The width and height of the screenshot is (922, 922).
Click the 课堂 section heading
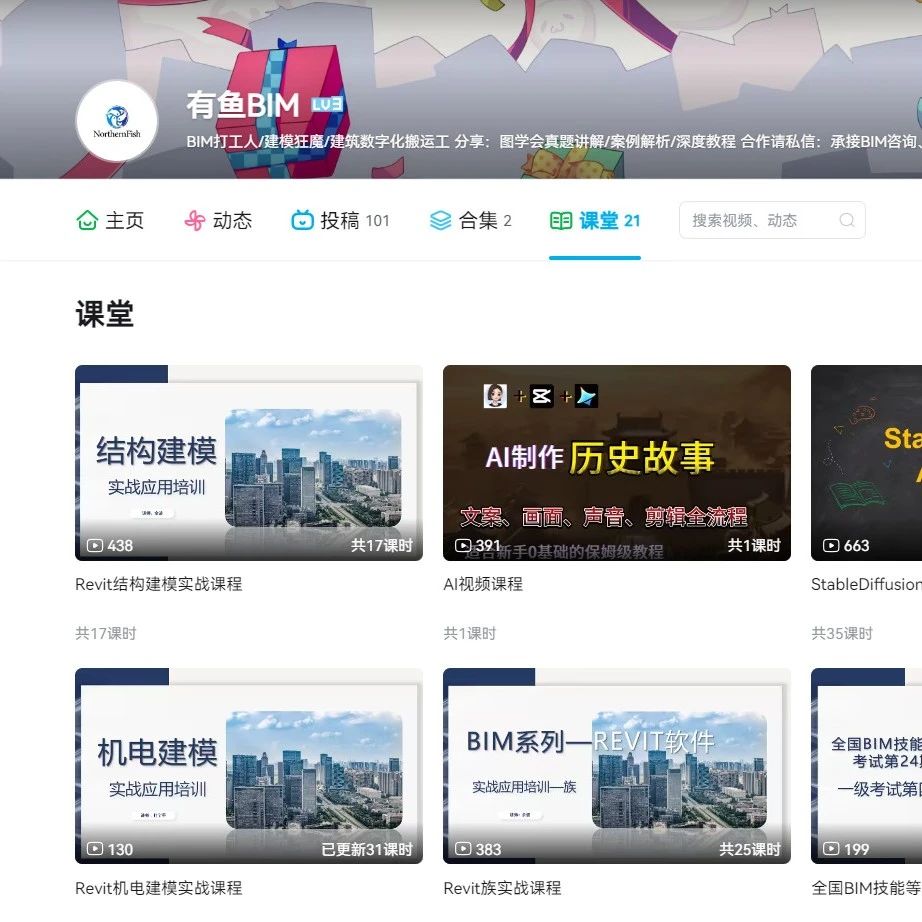(x=105, y=313)
